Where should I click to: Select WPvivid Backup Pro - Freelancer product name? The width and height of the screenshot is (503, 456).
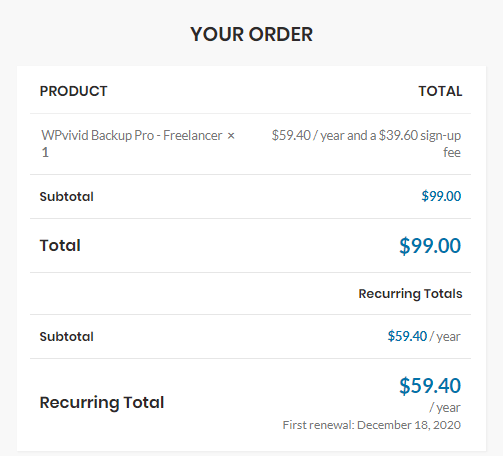point(132,136)
